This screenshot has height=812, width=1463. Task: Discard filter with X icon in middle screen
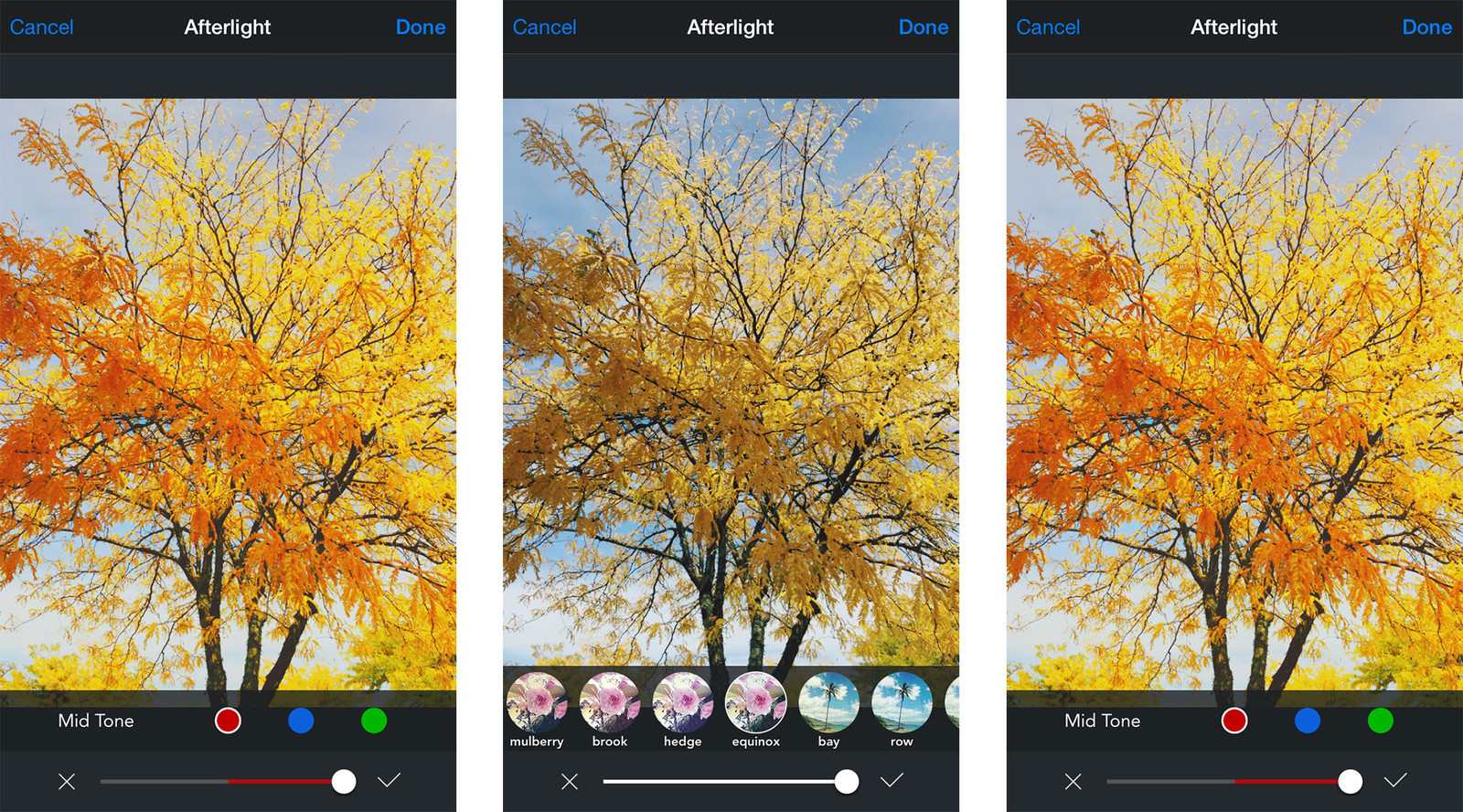point(570,782)
